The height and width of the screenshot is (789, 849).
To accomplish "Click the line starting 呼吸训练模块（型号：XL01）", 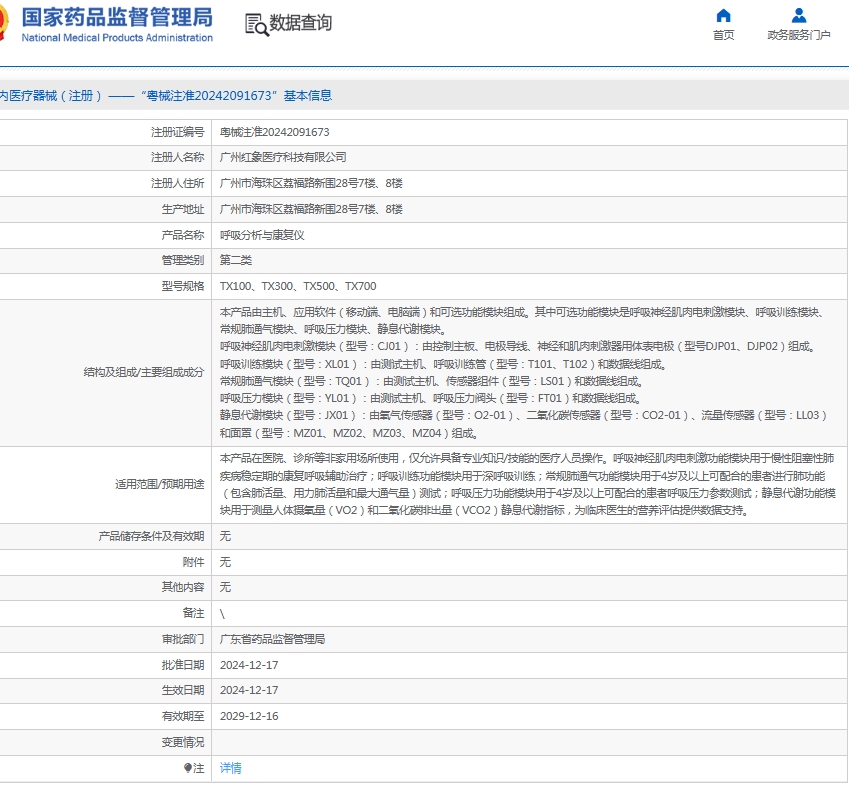I will (x=443, y=364).
